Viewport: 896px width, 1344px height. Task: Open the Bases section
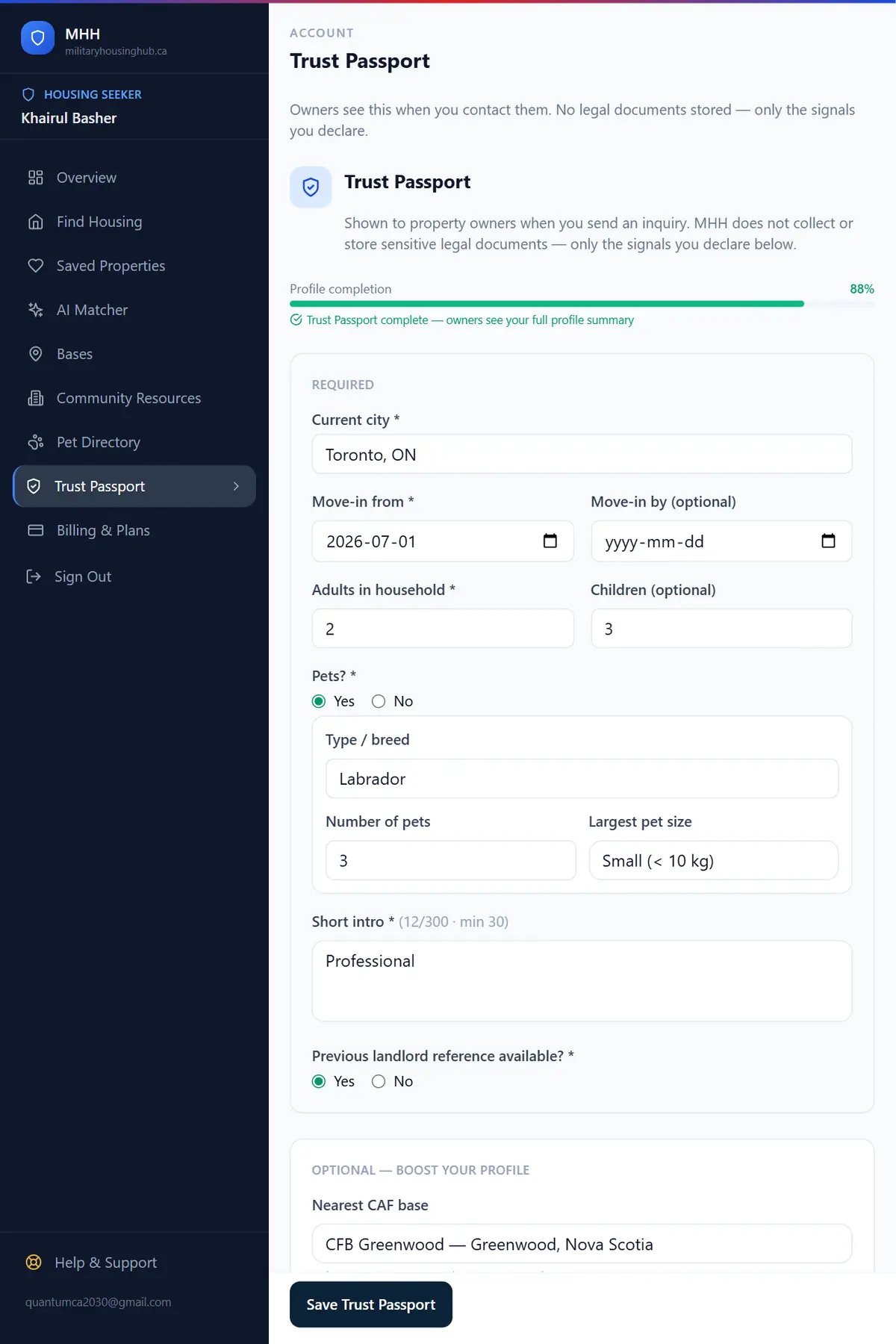[x=134, y=354]
